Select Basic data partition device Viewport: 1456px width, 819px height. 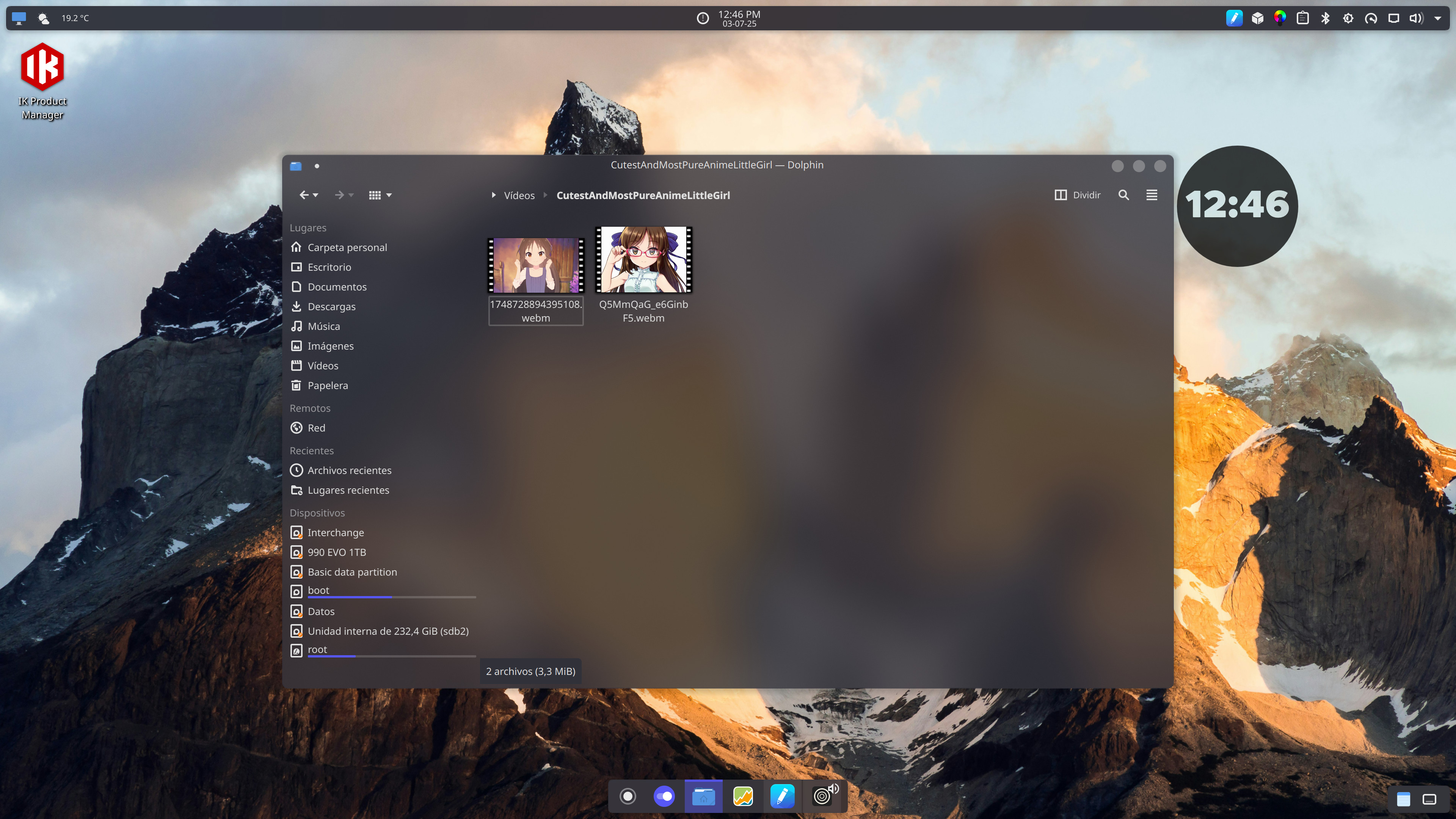tap(382, 572)
